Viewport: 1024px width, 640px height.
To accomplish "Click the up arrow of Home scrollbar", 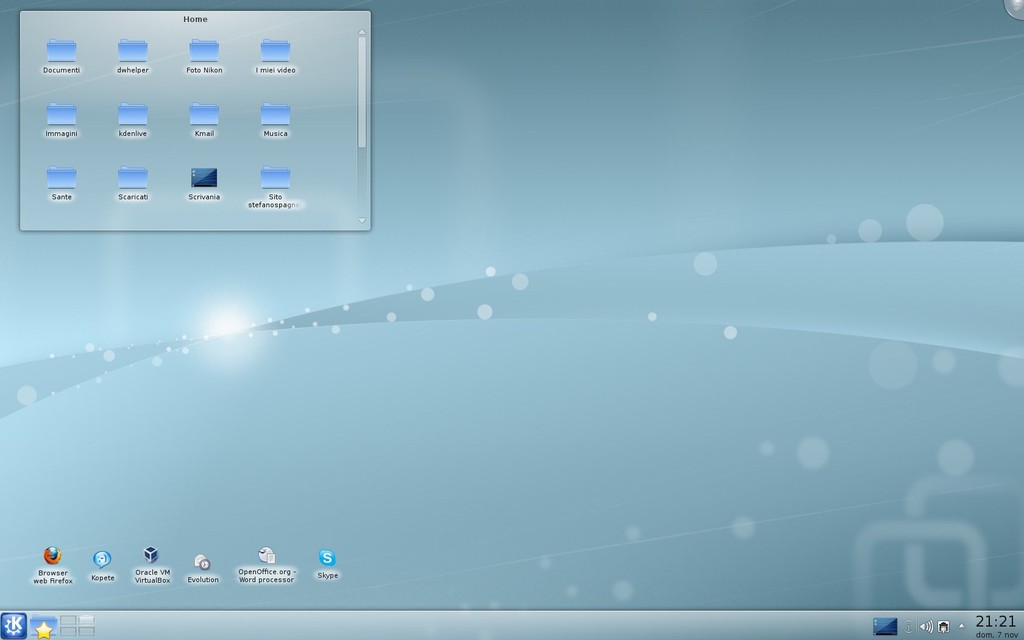I will [x=362, y=31].
